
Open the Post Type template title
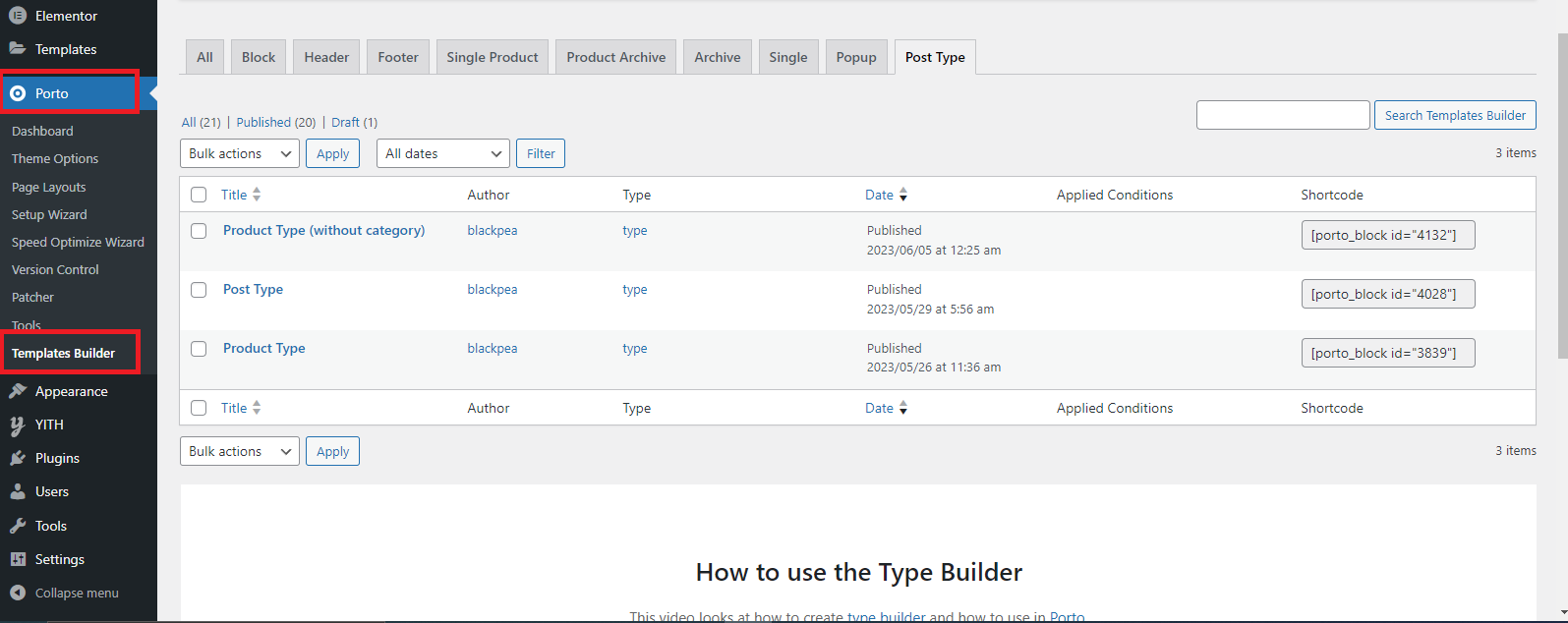253,289
